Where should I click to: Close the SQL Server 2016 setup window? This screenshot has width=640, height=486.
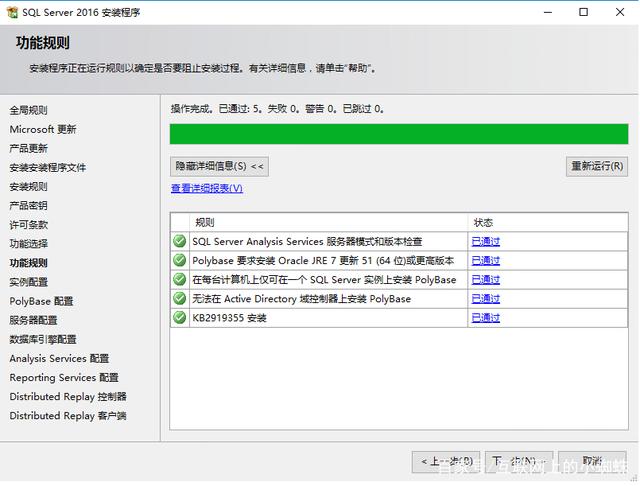coord(620,12)
